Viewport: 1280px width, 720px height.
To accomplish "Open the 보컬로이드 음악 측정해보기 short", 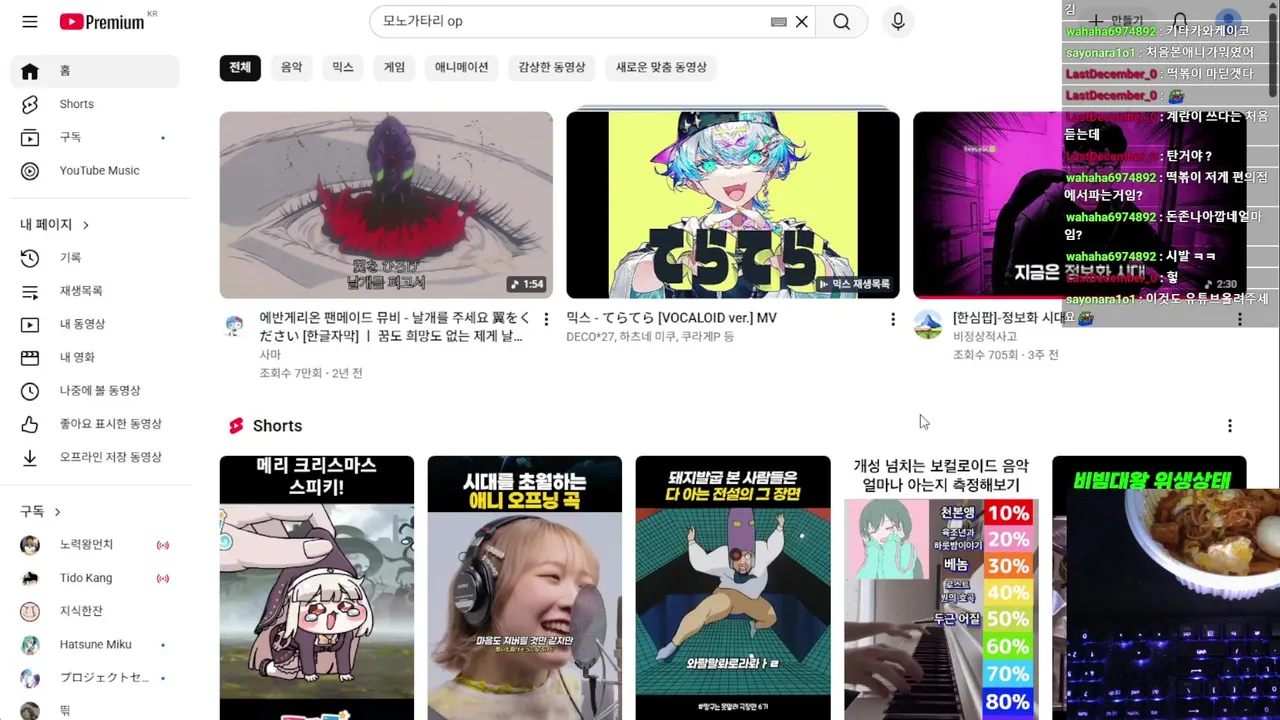I will click(941, 588).
